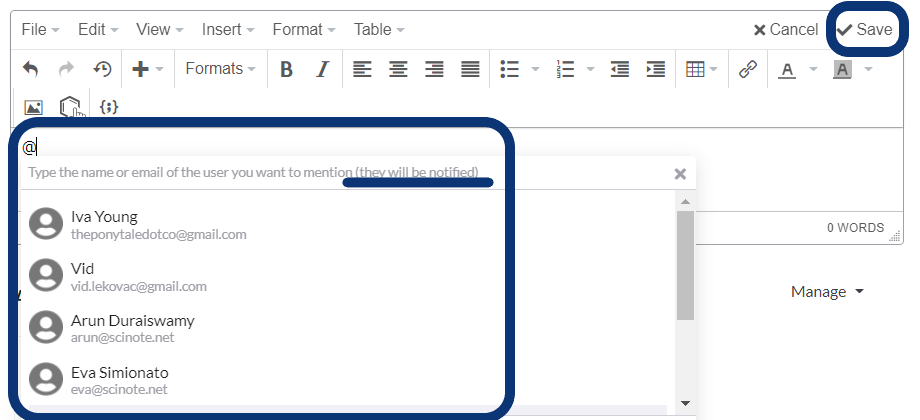The image size is (920, 420).
Task: Click the code sample braces icon
Action: click(x=109, y=106)
